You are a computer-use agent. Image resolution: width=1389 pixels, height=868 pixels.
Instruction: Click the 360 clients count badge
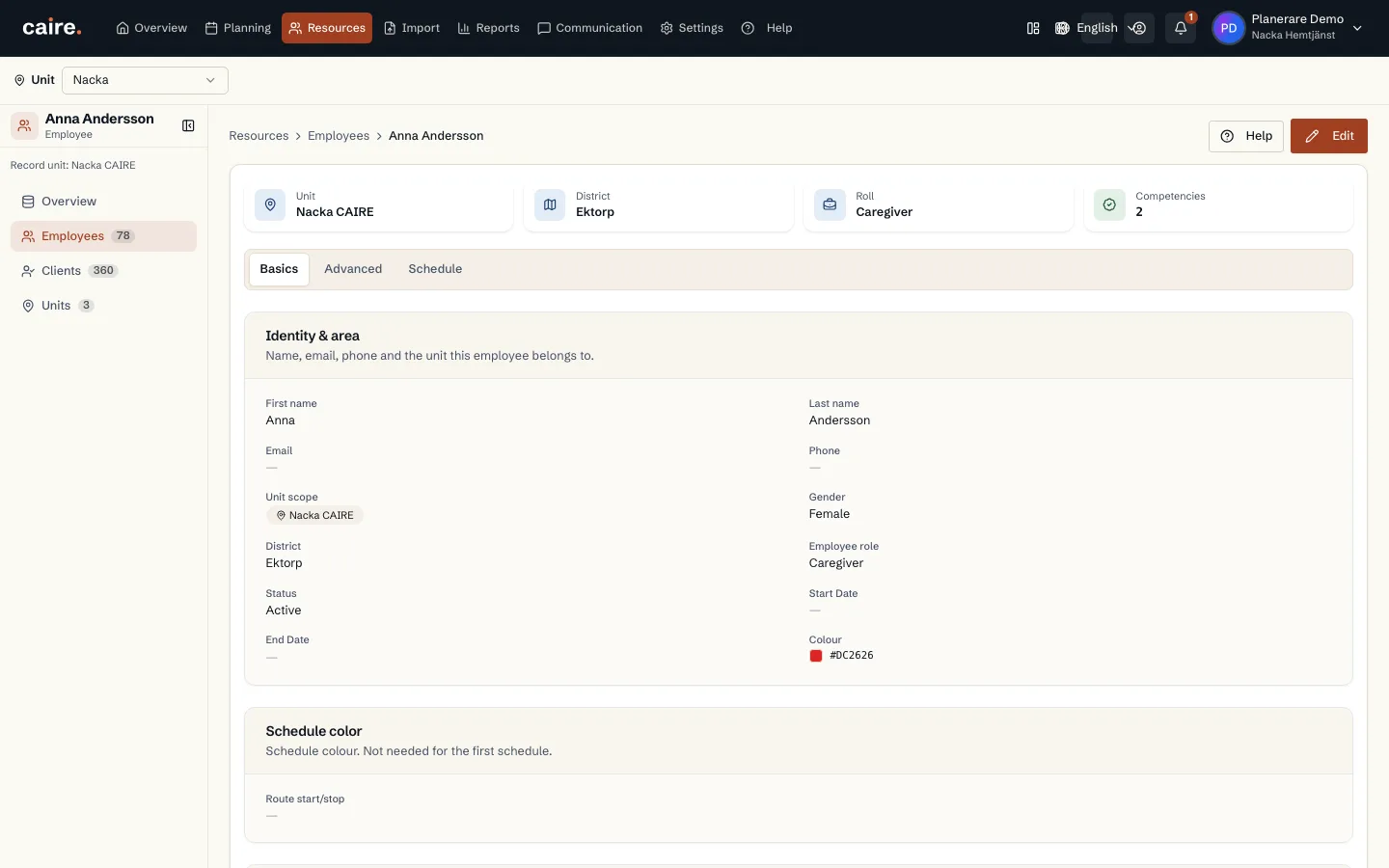(103, 271)
